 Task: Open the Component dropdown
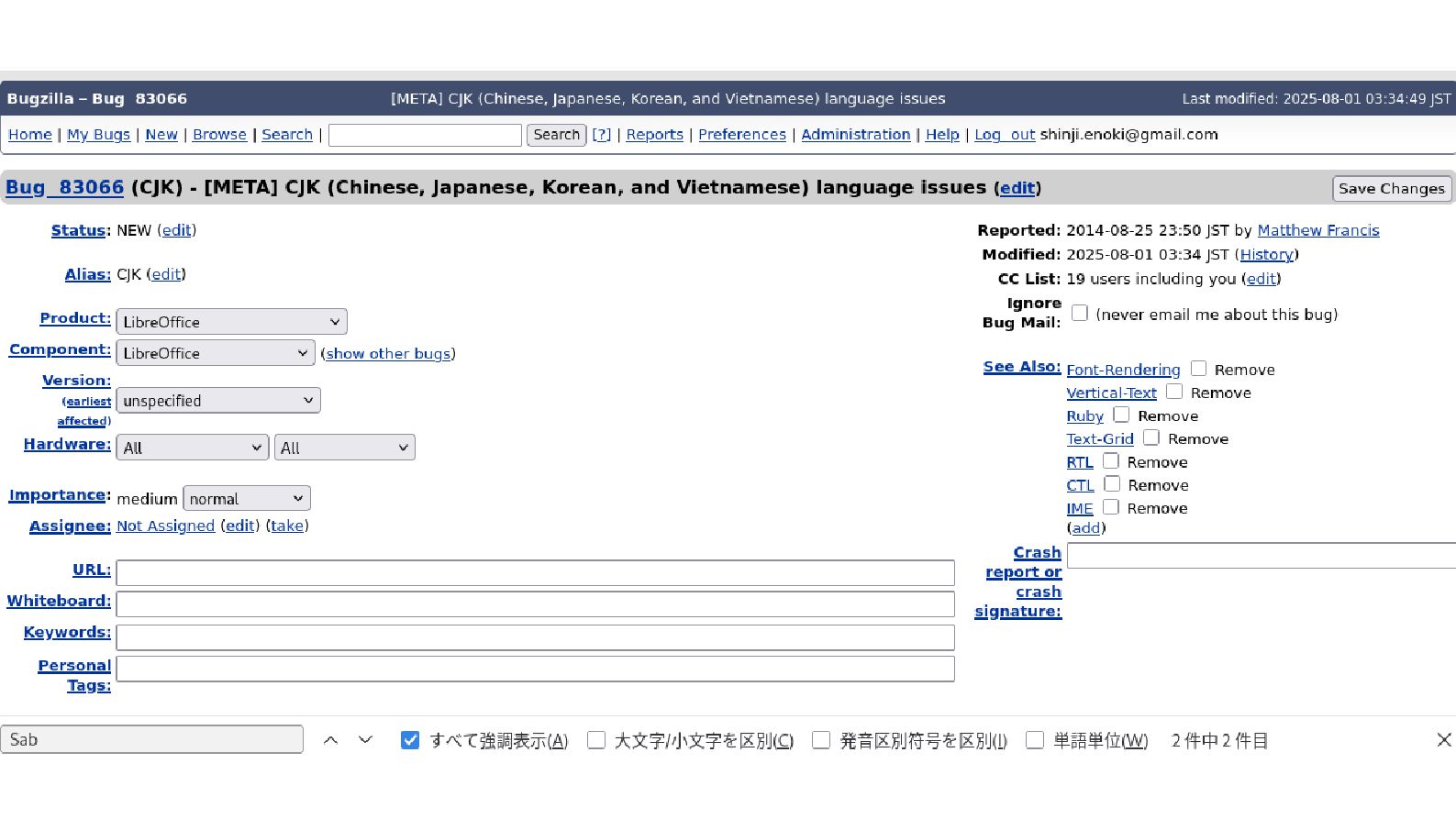[x=216, y=353]
